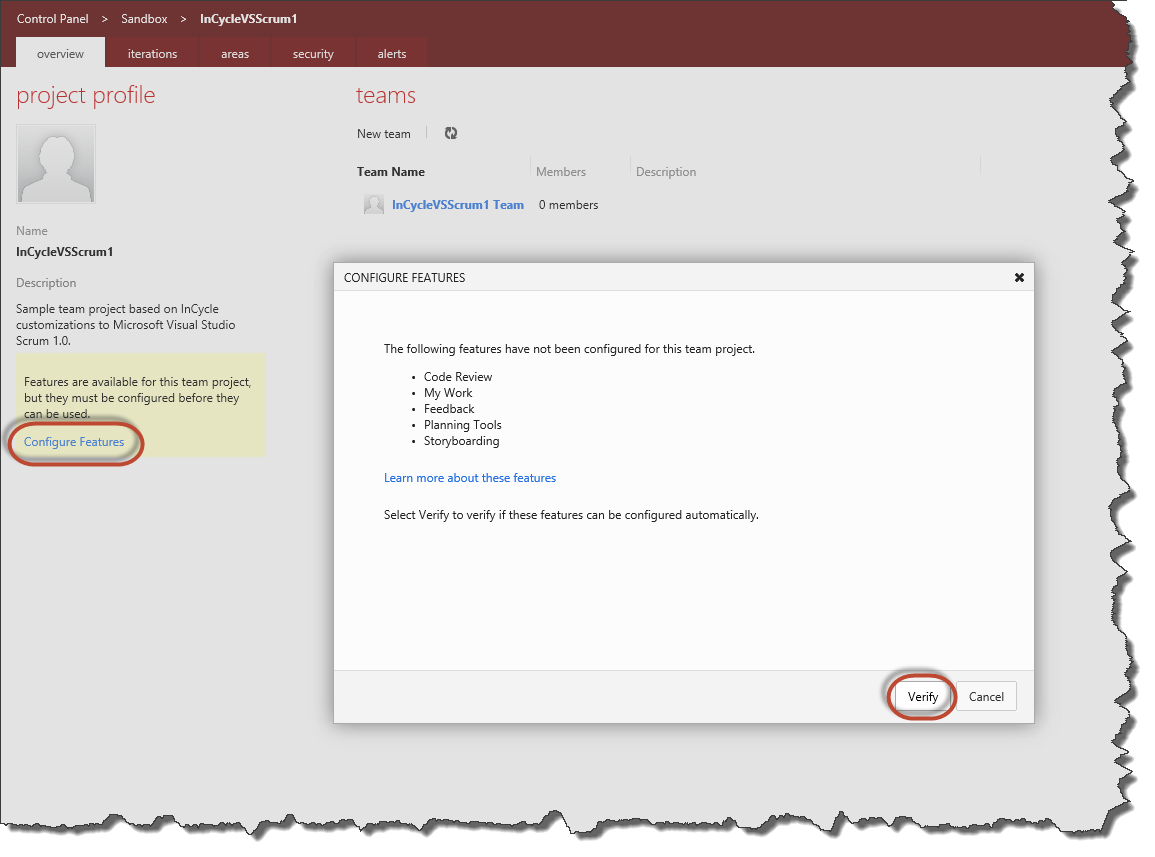The width and height of the screenshot is (1155, 857).
Task: Click the Verify button
Action: tap(922, 696)
